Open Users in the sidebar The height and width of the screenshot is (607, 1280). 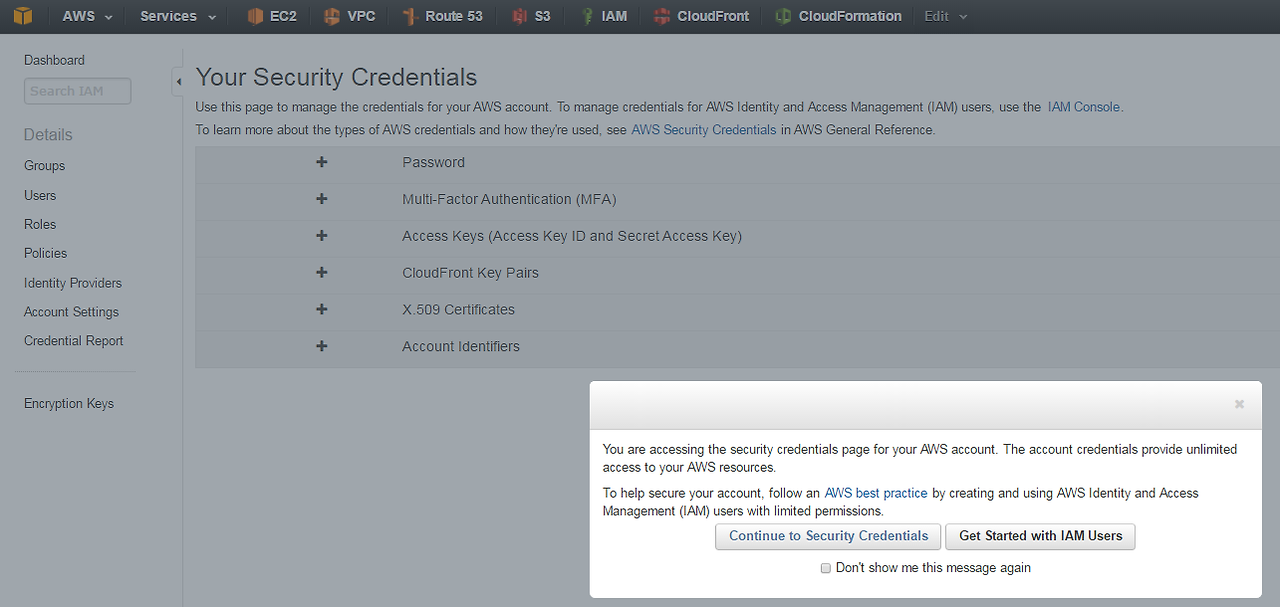(x=40, y=195)
